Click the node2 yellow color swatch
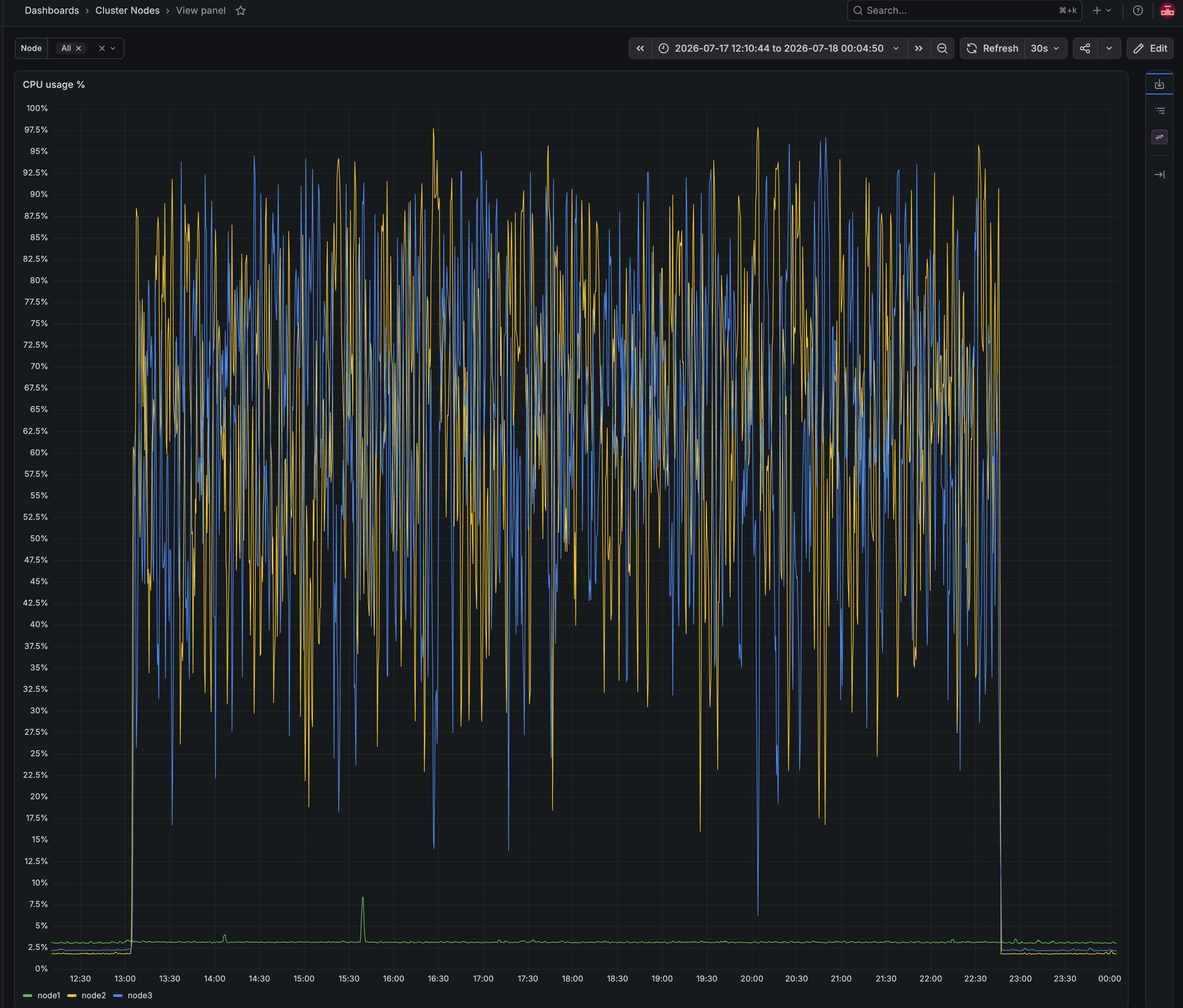Image resolution: width=1183 pixels, height=1008 pixels. coord(72,996)
